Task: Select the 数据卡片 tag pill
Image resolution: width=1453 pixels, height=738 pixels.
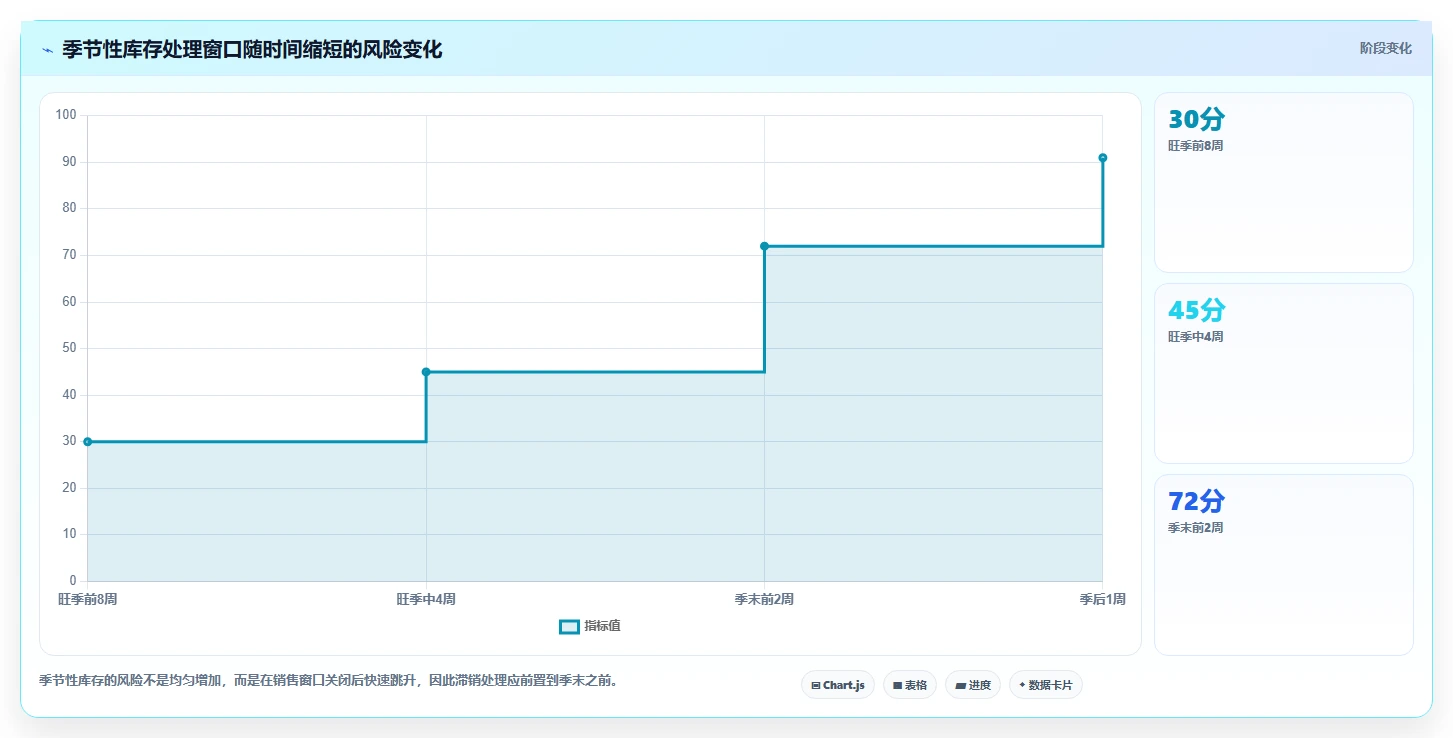Action: [x=1046, y=685]
